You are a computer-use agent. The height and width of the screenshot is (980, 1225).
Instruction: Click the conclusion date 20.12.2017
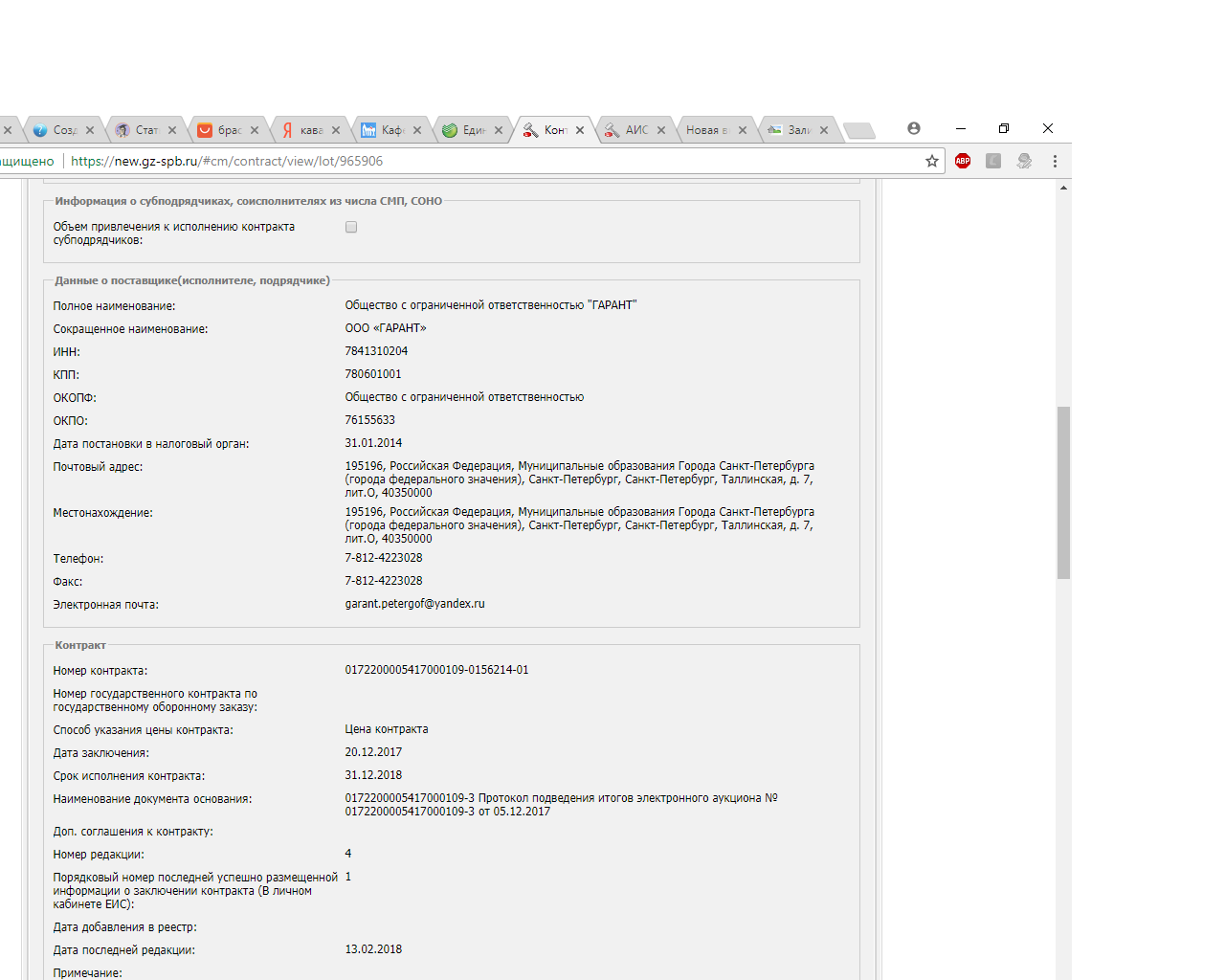(x=373, y=752)
